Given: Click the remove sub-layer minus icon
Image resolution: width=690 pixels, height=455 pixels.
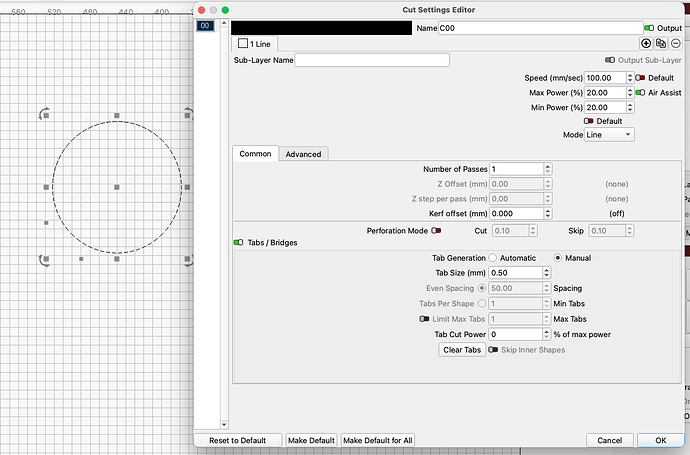Looking at the screenshot, I should click(x=674, y=44).
